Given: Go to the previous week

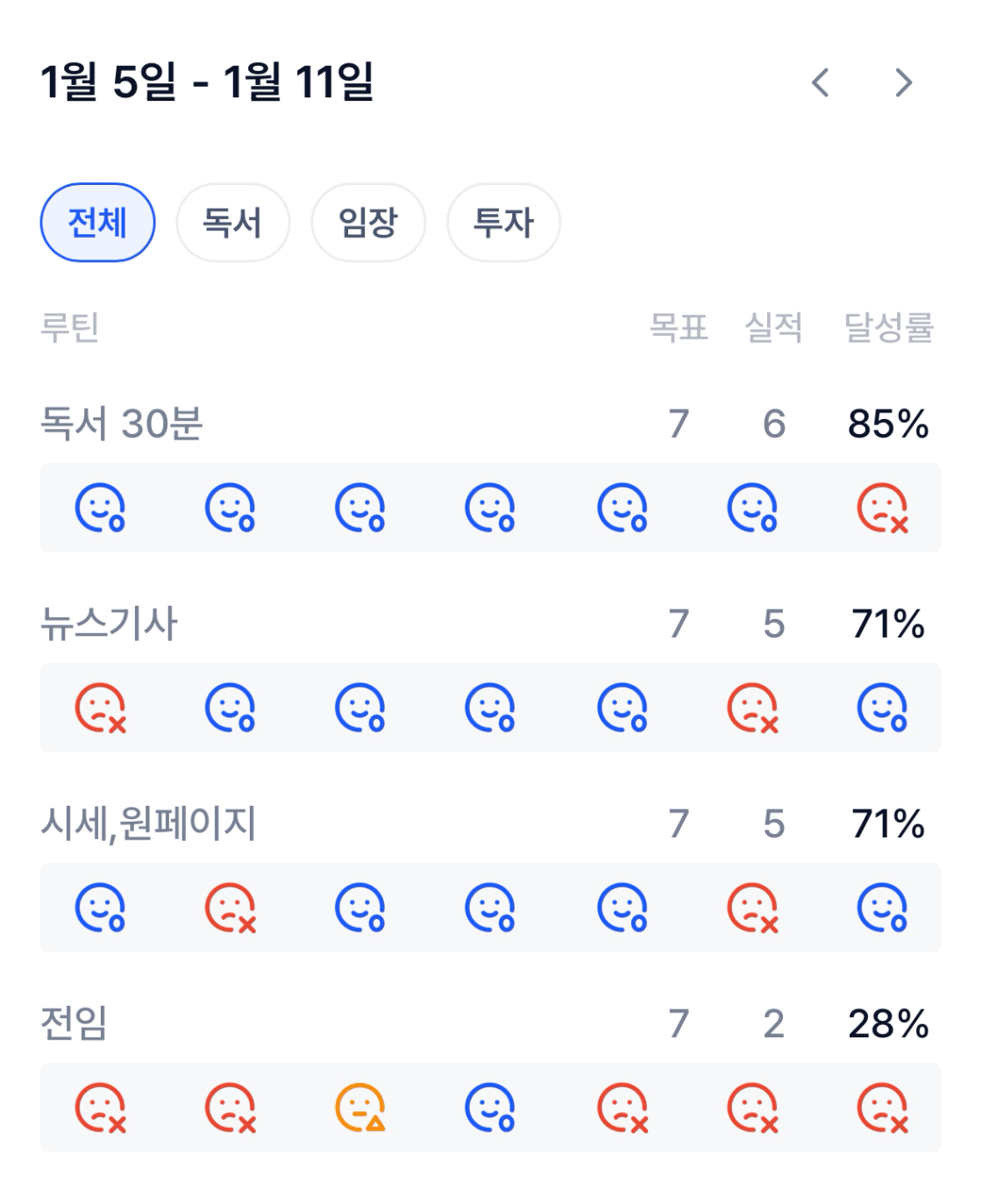Looking at the screenshot, I should [x=821, y=83].
